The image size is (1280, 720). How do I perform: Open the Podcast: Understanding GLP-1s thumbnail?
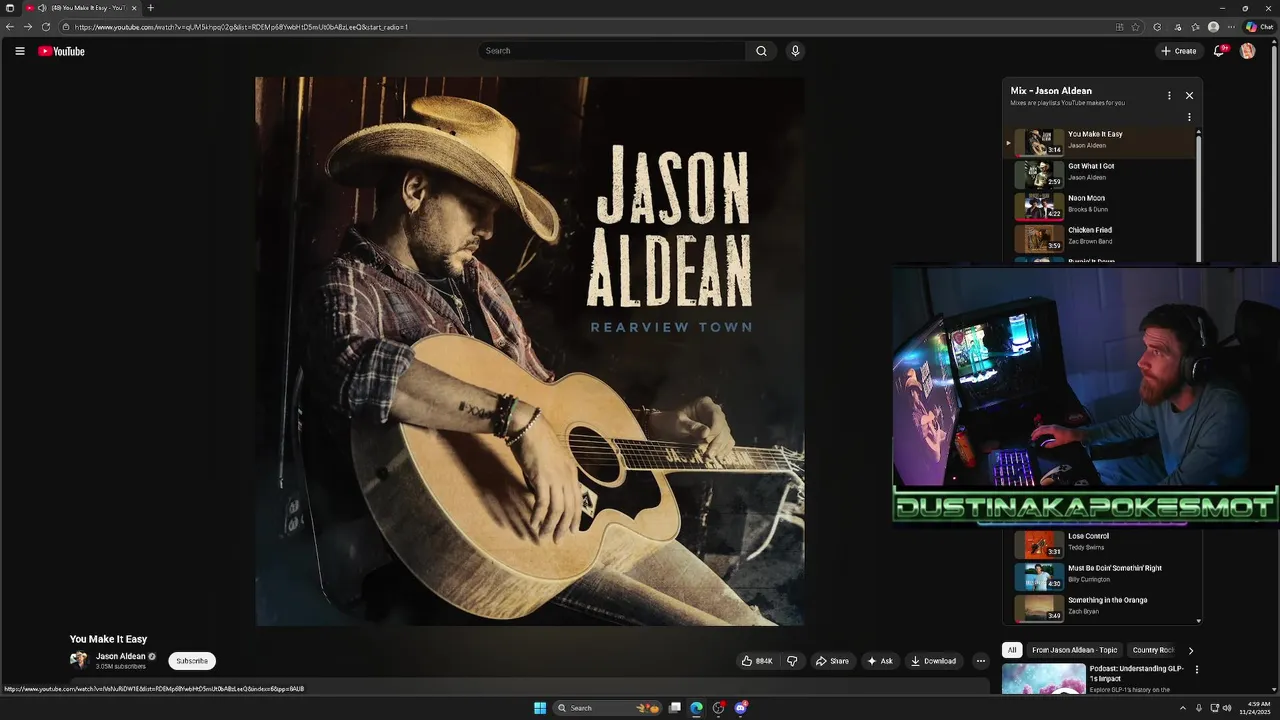[x=1043, y=679]
